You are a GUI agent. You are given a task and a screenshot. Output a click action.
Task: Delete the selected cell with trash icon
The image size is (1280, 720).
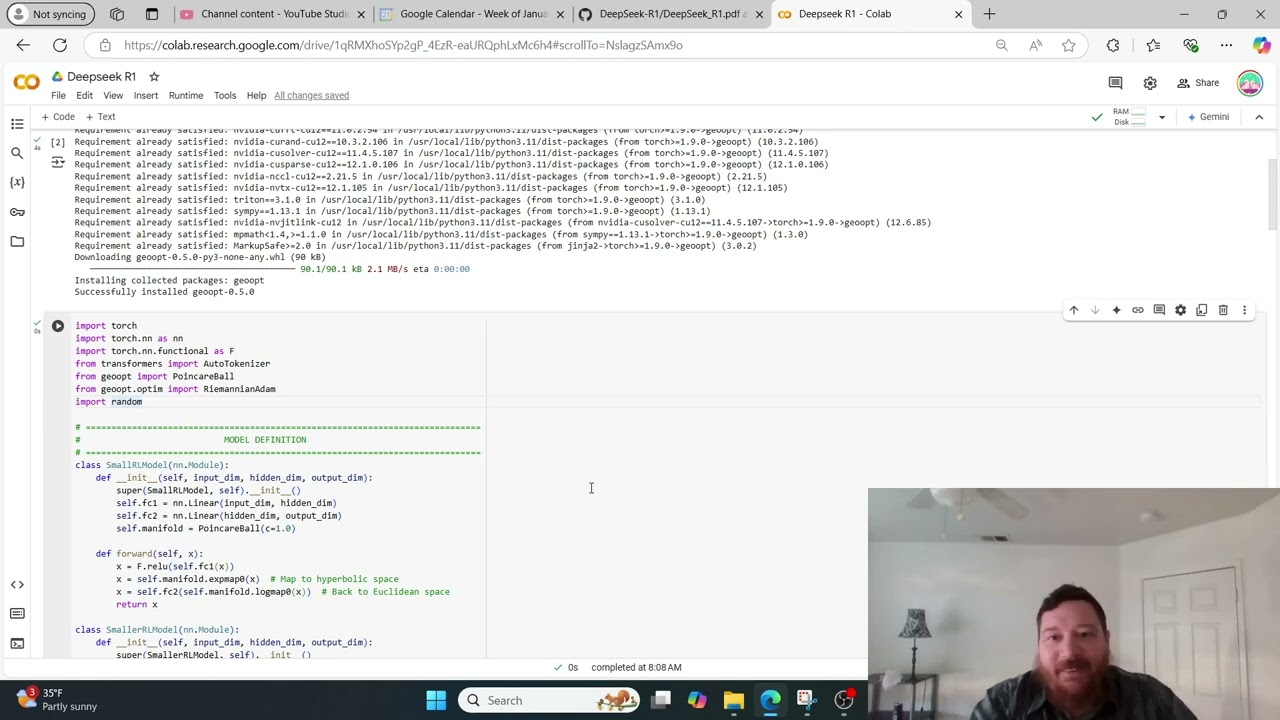point(1223,310)
